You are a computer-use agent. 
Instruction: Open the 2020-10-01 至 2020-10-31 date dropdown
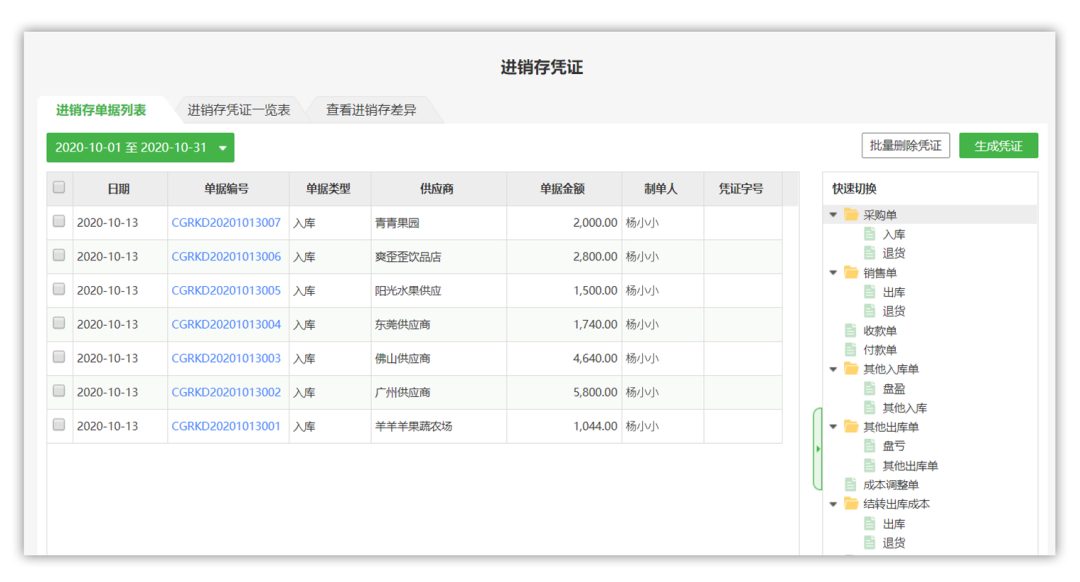[x=140, y=146]
